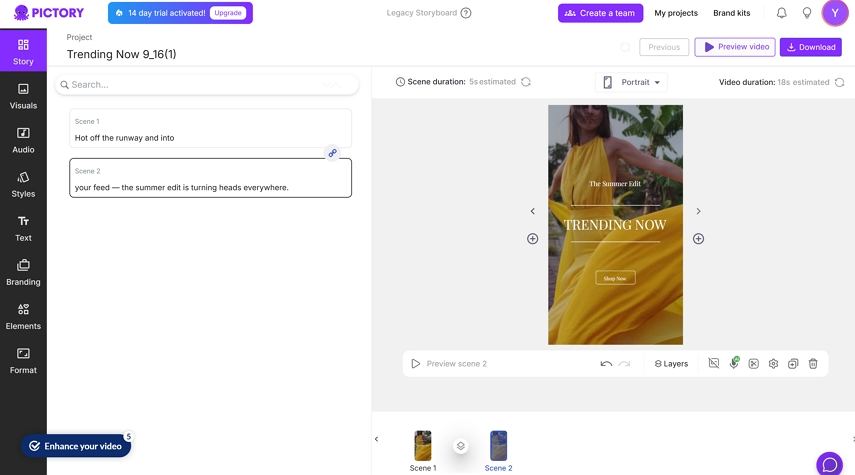Click Enhance your video button
The width and height of the screenshot is (855, 475).
tap(76, 446)
